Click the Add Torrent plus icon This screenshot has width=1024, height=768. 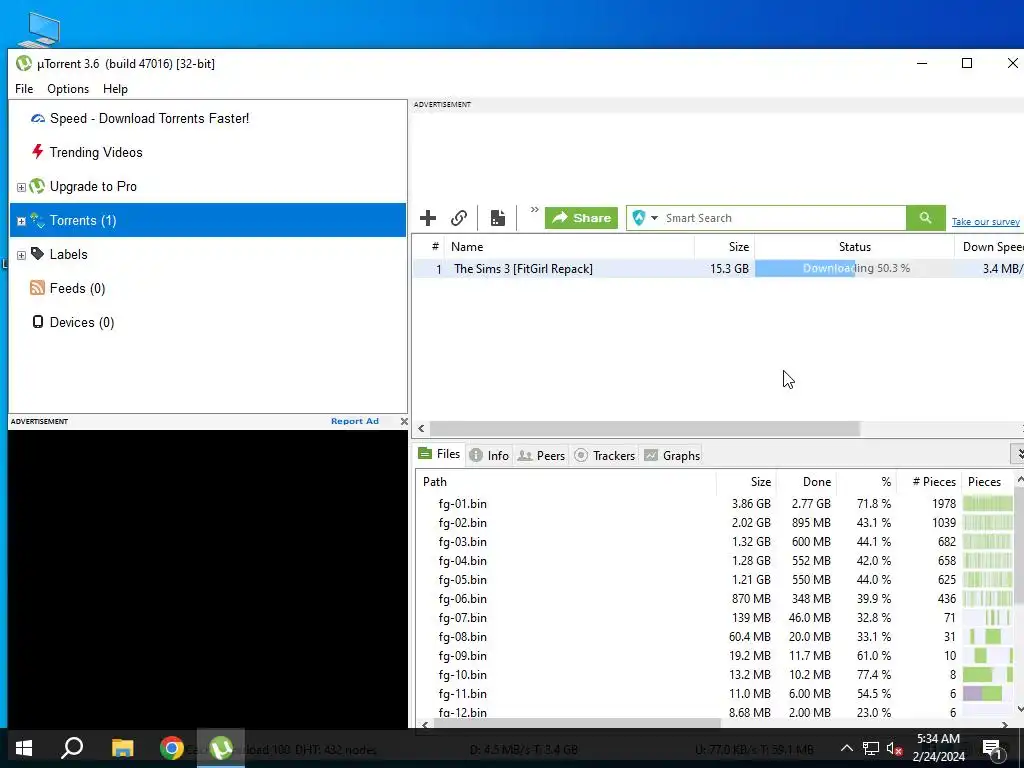point(428,218)
